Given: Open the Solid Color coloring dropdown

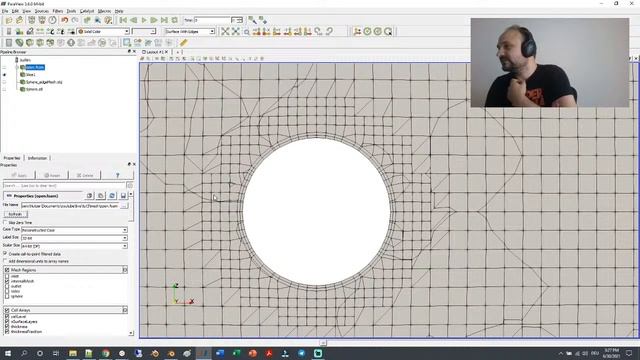Looking at the screenshot, I should click(103, 31).
